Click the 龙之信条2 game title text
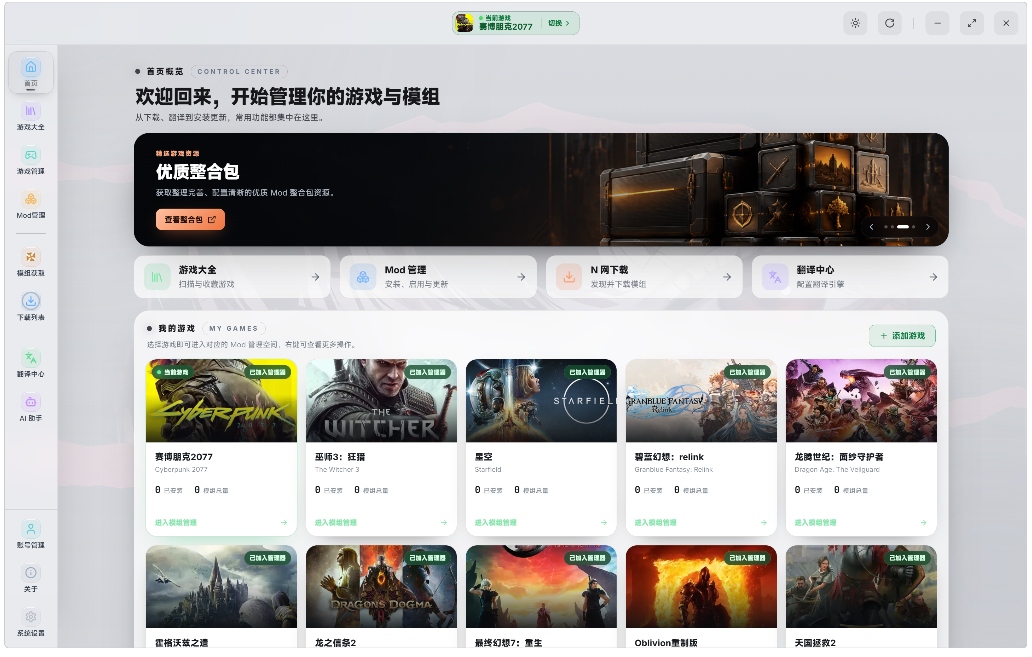 click(336, 643)
